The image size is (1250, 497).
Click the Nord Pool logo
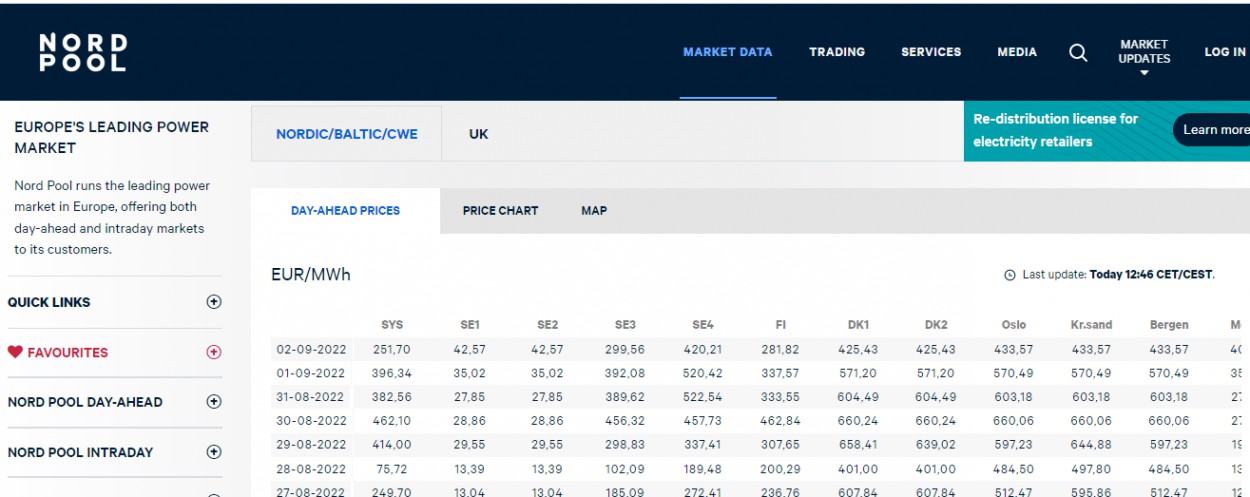(83, 52)
